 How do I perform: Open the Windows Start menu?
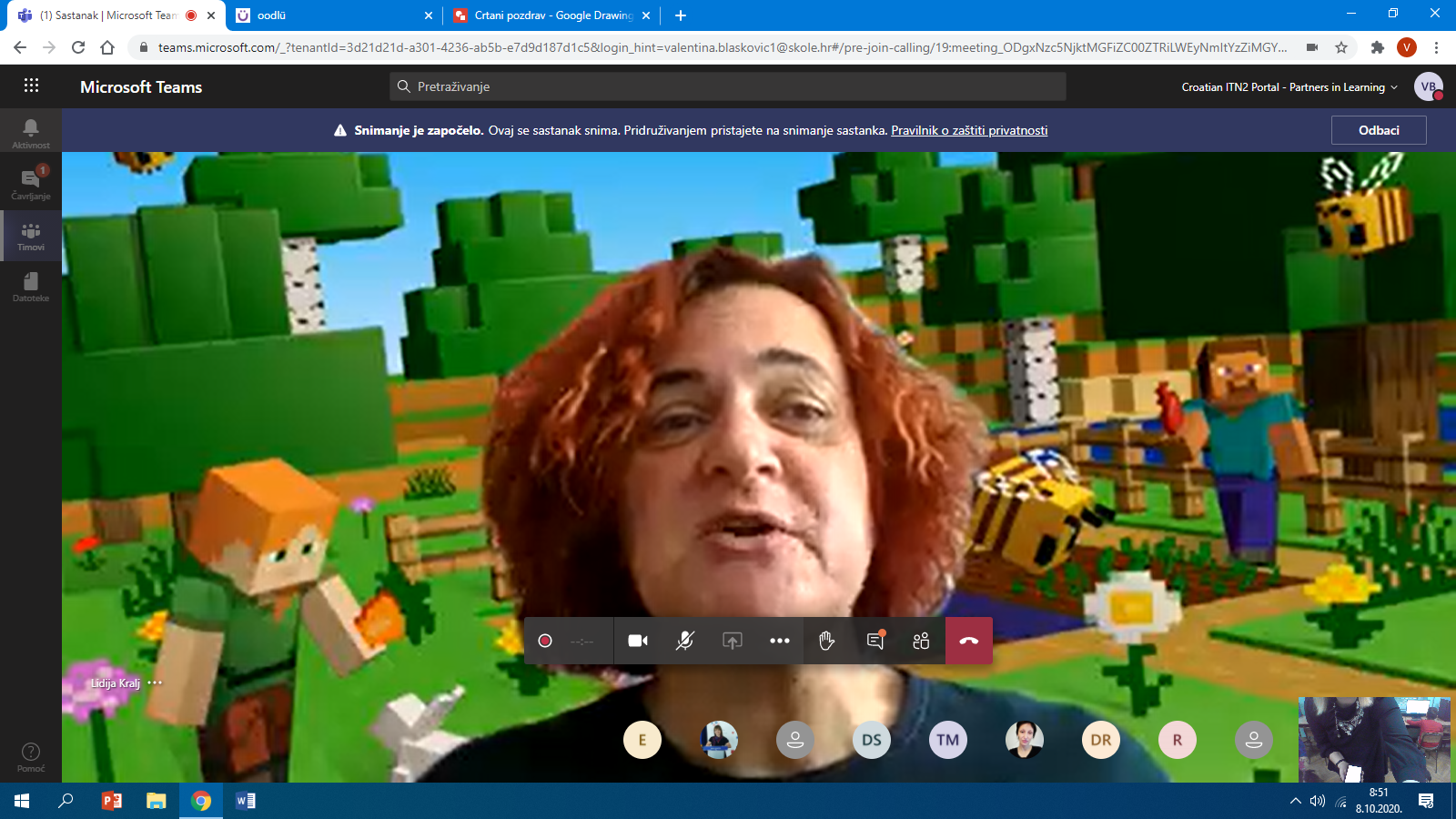[x=22, y=801]
